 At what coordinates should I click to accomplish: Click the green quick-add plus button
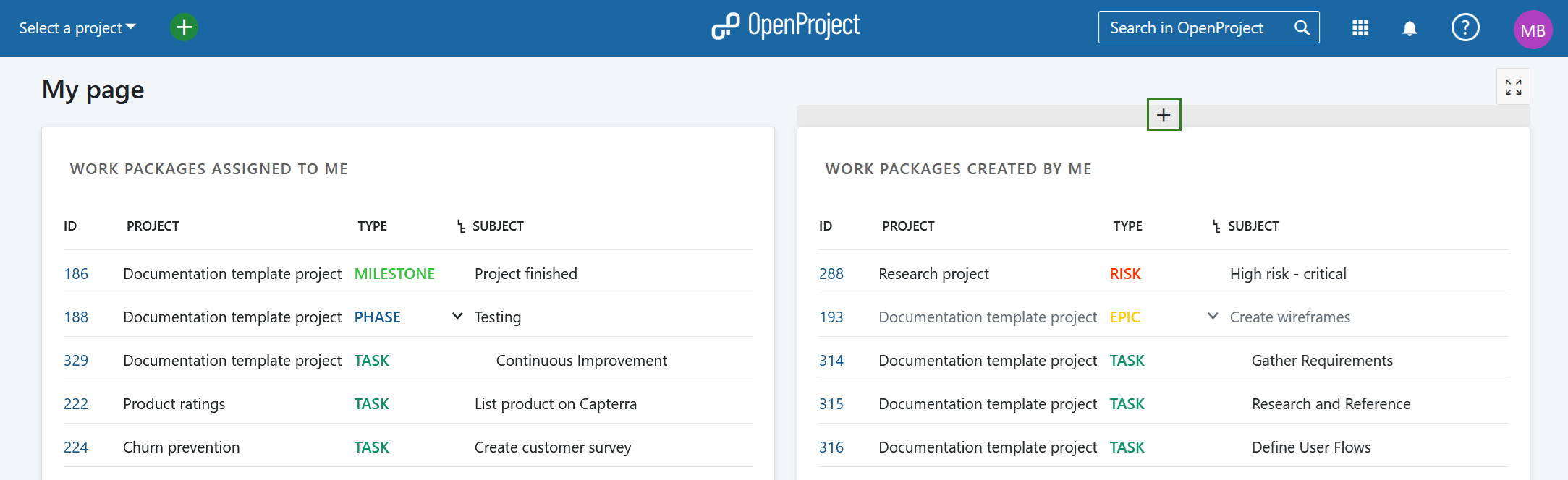184,27
